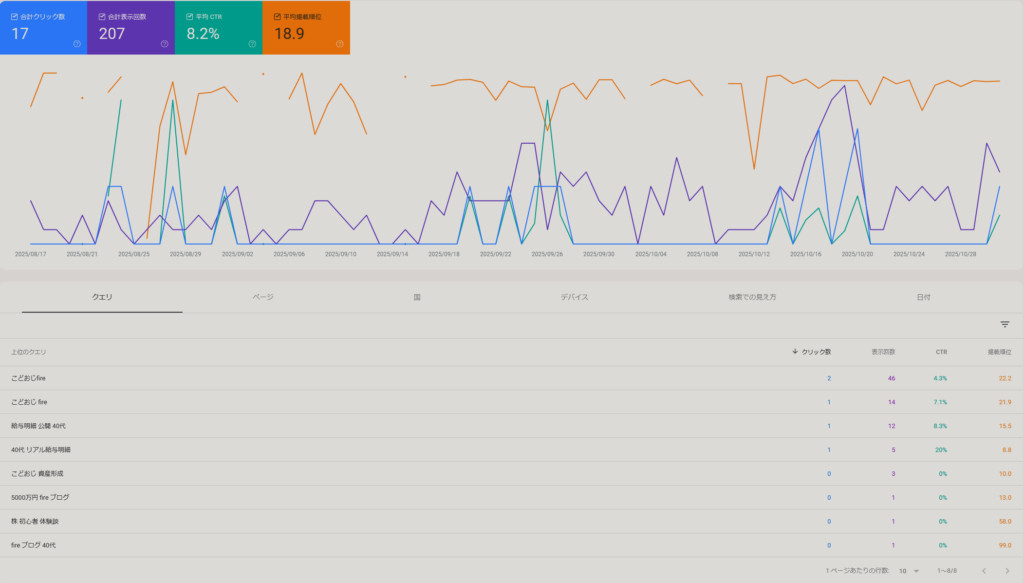The width and height of the screenshot is (1024, 583).
Task: Sort table by 掲載順位 column
Action: pos(1000,352)
